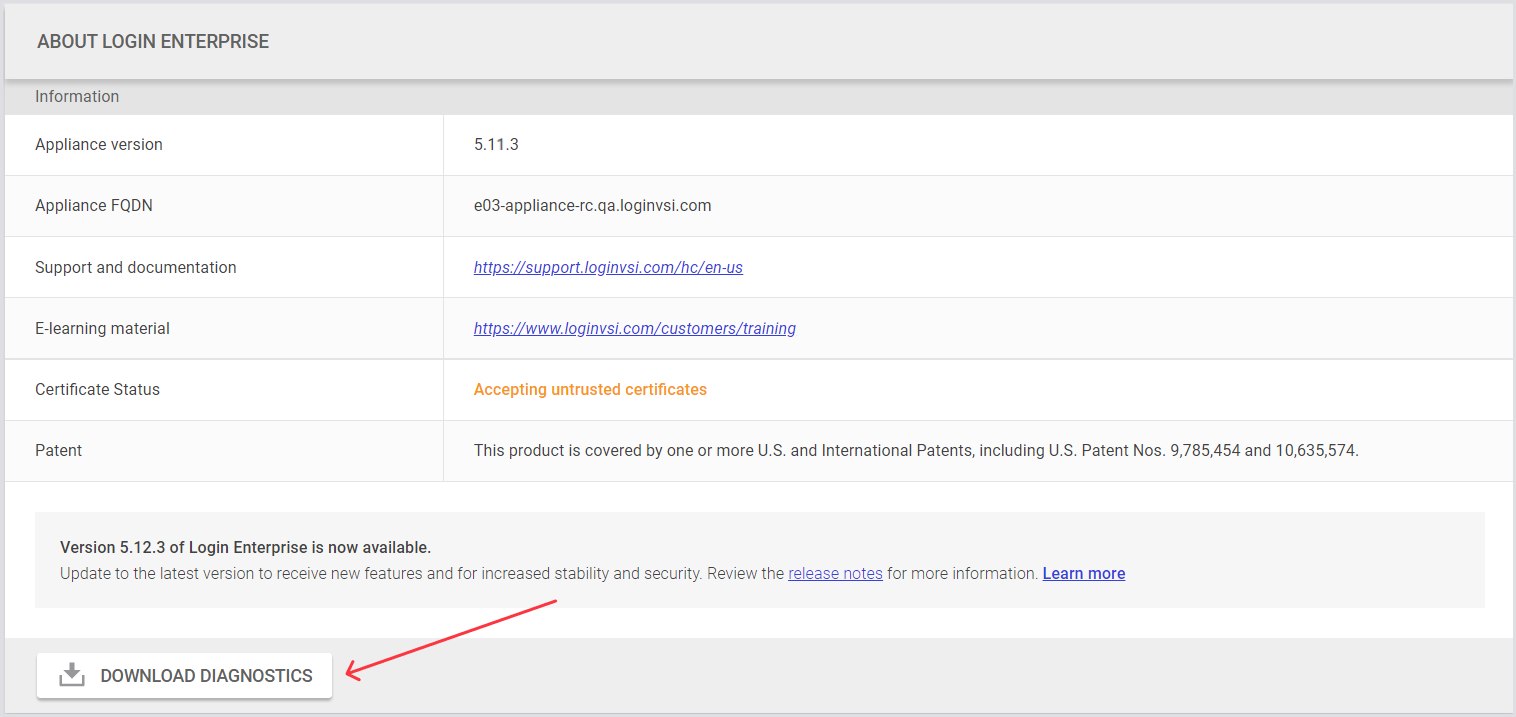
Task: Click the Learn more link
Action: coord(1084,573)
